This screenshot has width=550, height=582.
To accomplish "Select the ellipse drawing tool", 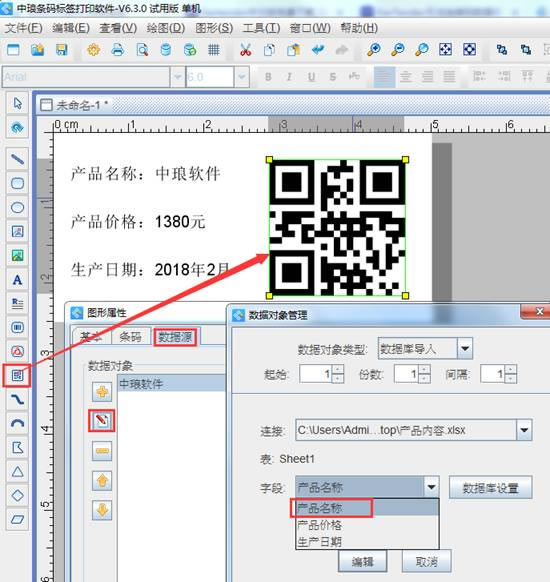I will (x=17, y=207).
